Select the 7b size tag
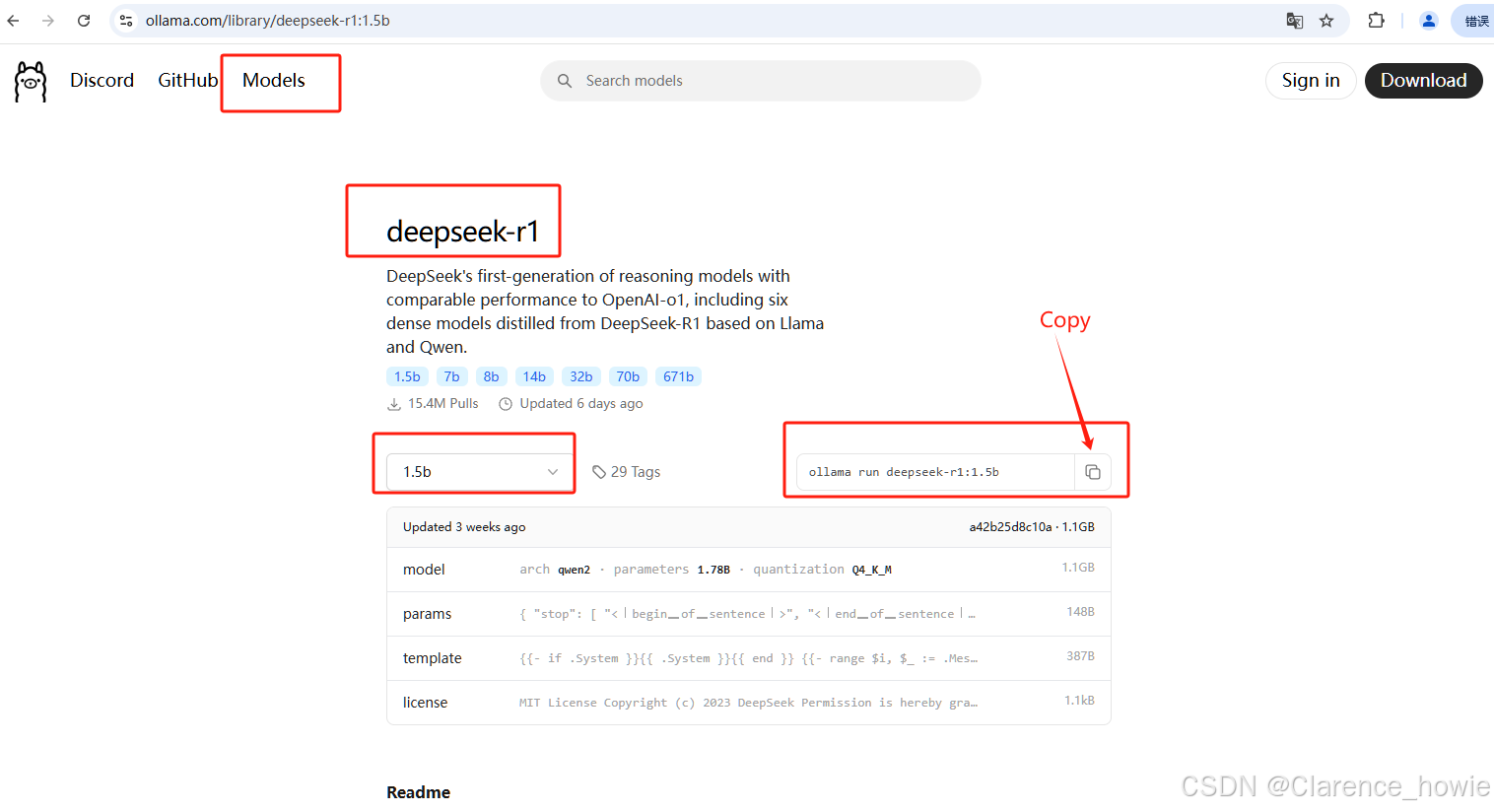Screen dimensions: 1494x812 click(x=451, y=376)
